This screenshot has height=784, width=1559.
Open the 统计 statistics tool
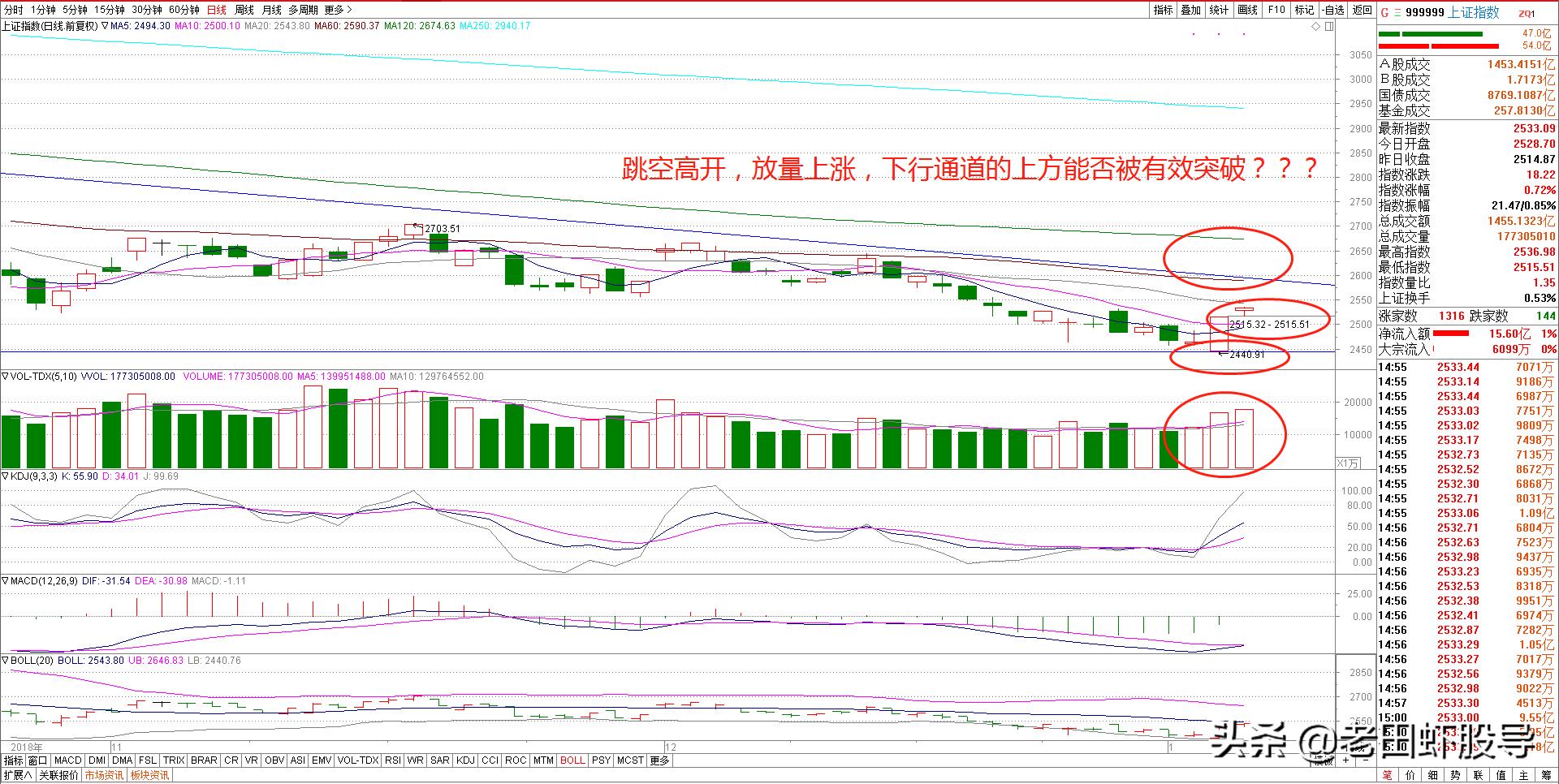[x=1219, y=10]
